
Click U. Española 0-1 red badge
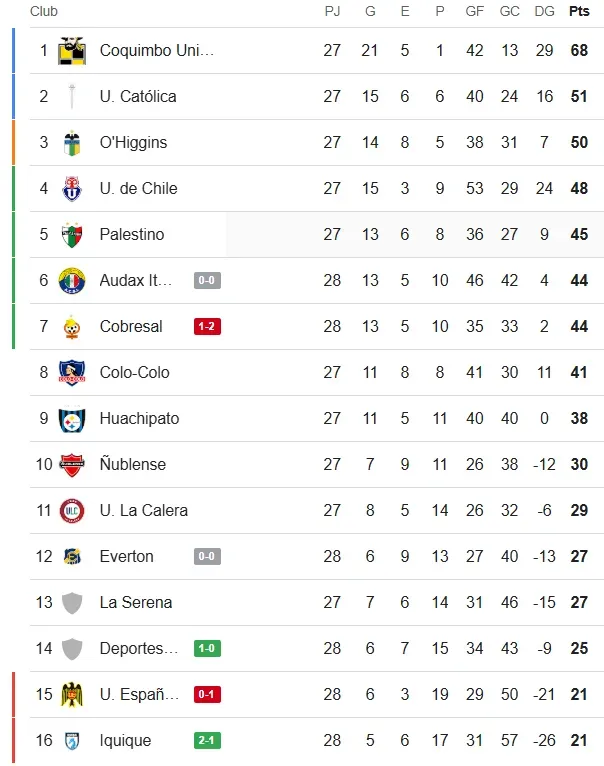[x=207, y=694]
